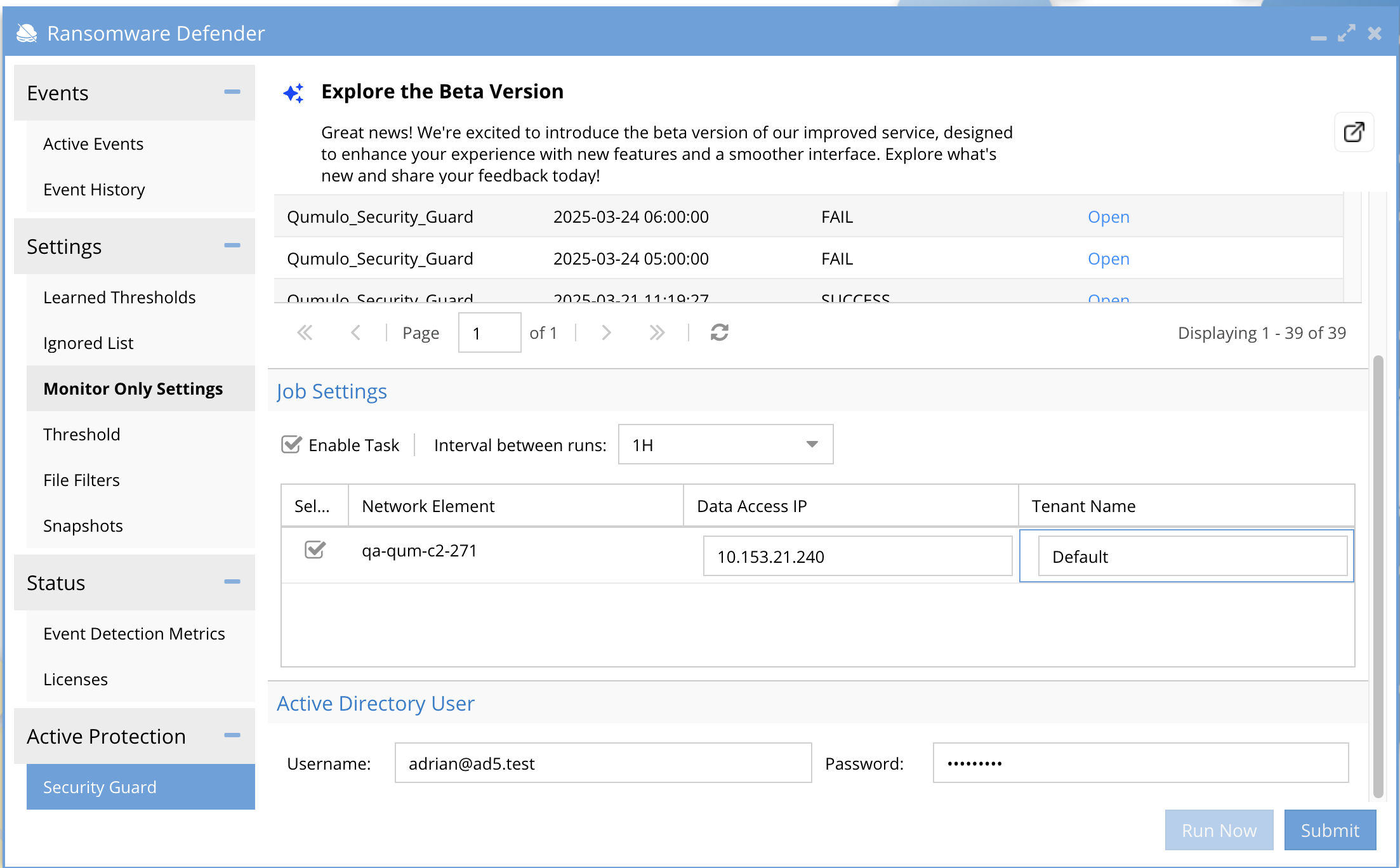Screen dimensions: 1400x868
Task: Open Event Detection Metrics
Action: click(x=141, y=634)
